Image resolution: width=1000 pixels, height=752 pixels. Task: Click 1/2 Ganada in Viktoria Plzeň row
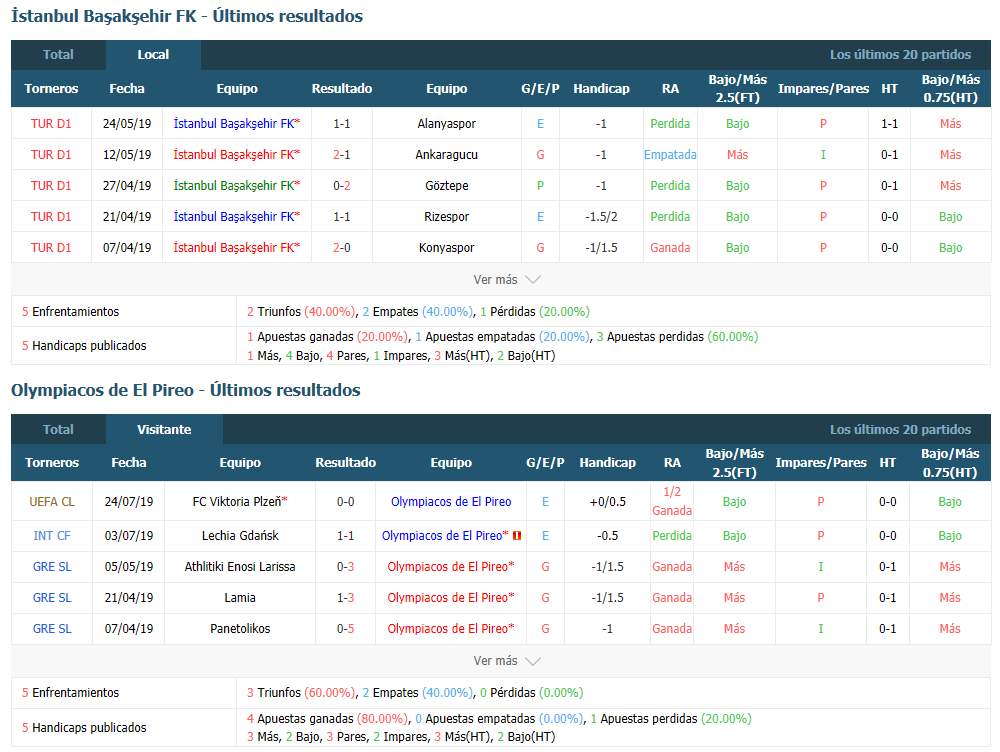[672, 501]
